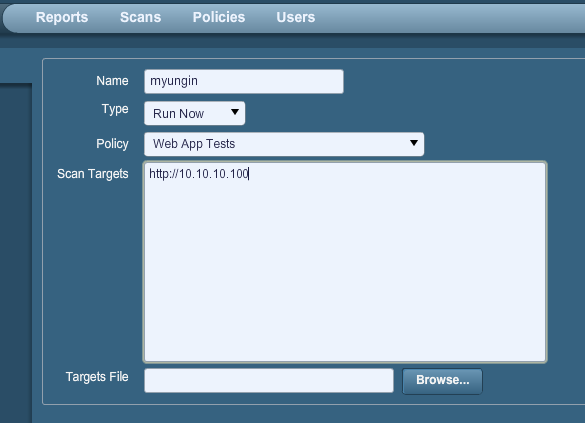Click the http://10.10.10.100 target text
This screenshot has height=423, width=585.
coord(199,174)
